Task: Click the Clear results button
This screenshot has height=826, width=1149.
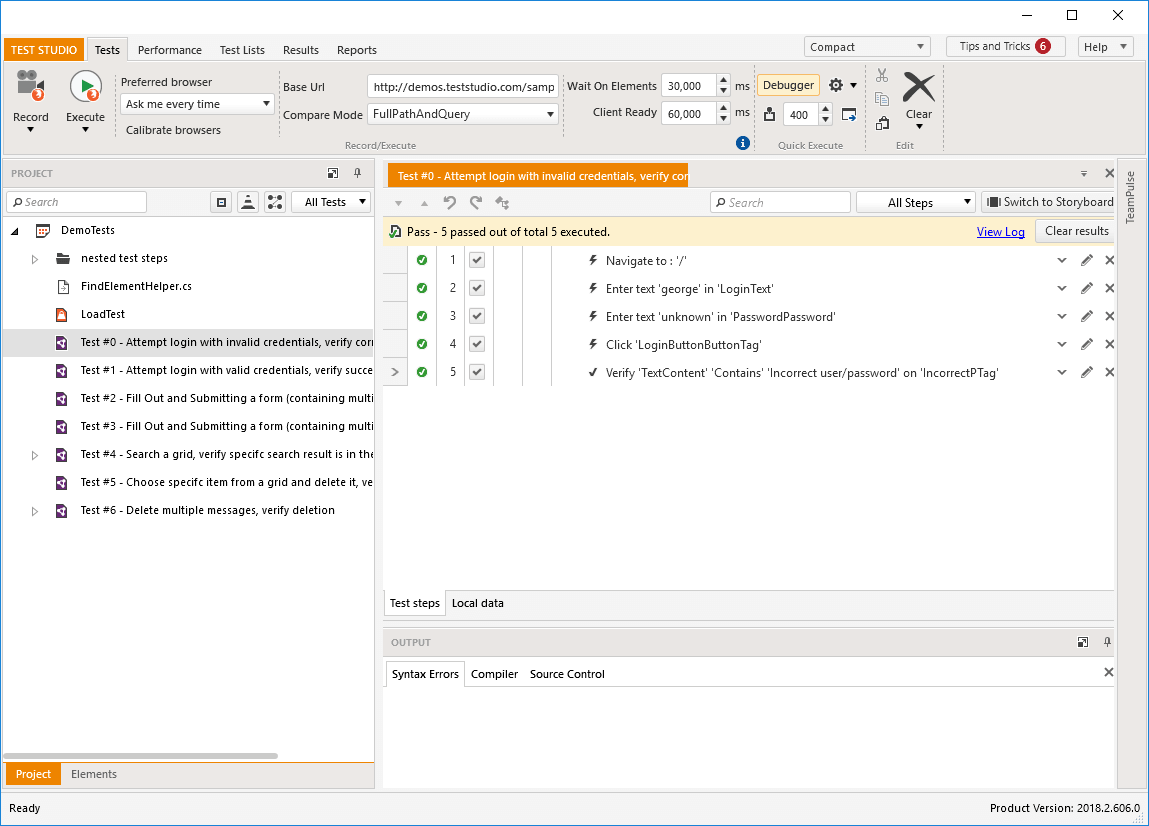Action: point(1076,231)
